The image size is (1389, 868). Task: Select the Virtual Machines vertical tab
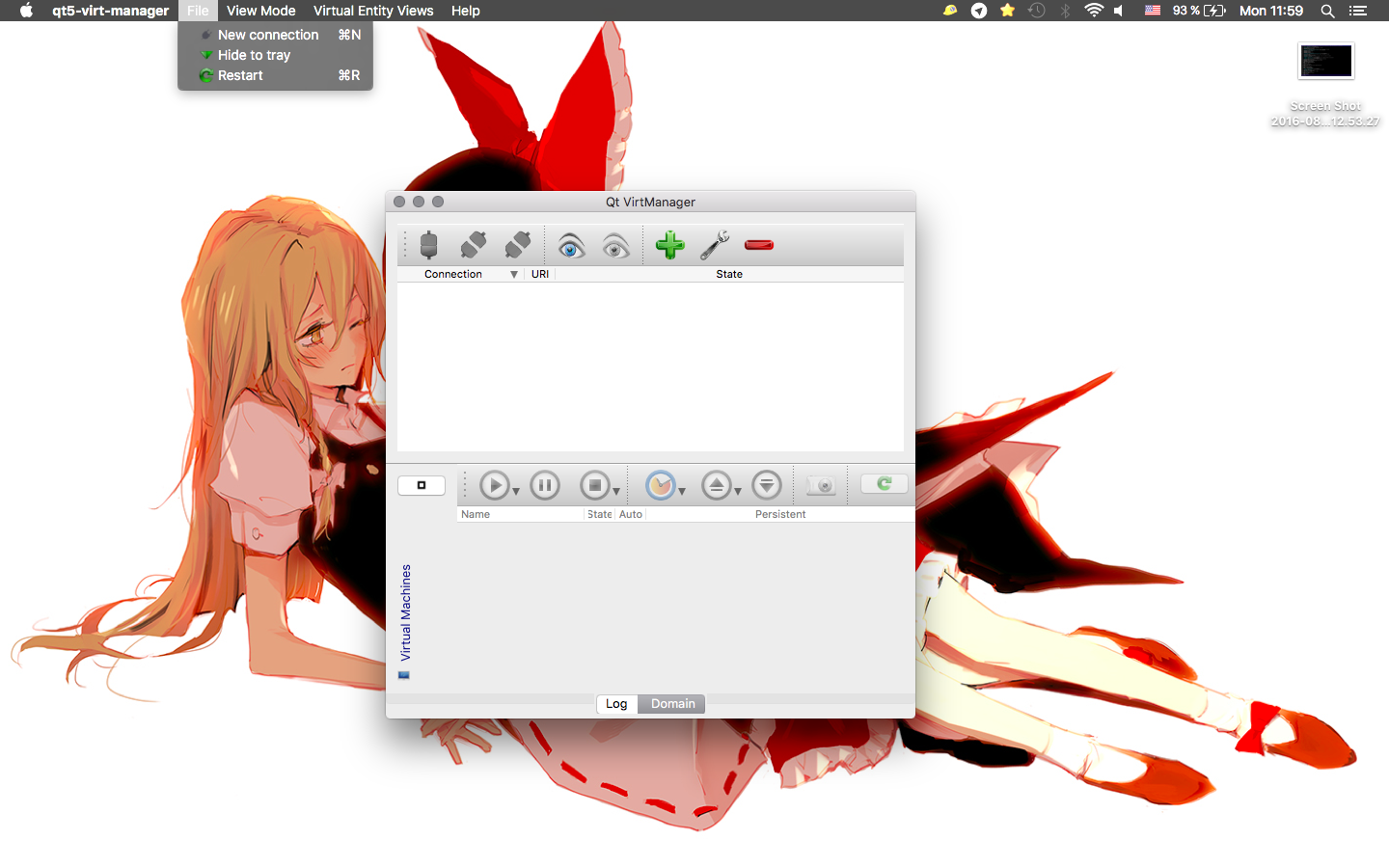point(405,621)
